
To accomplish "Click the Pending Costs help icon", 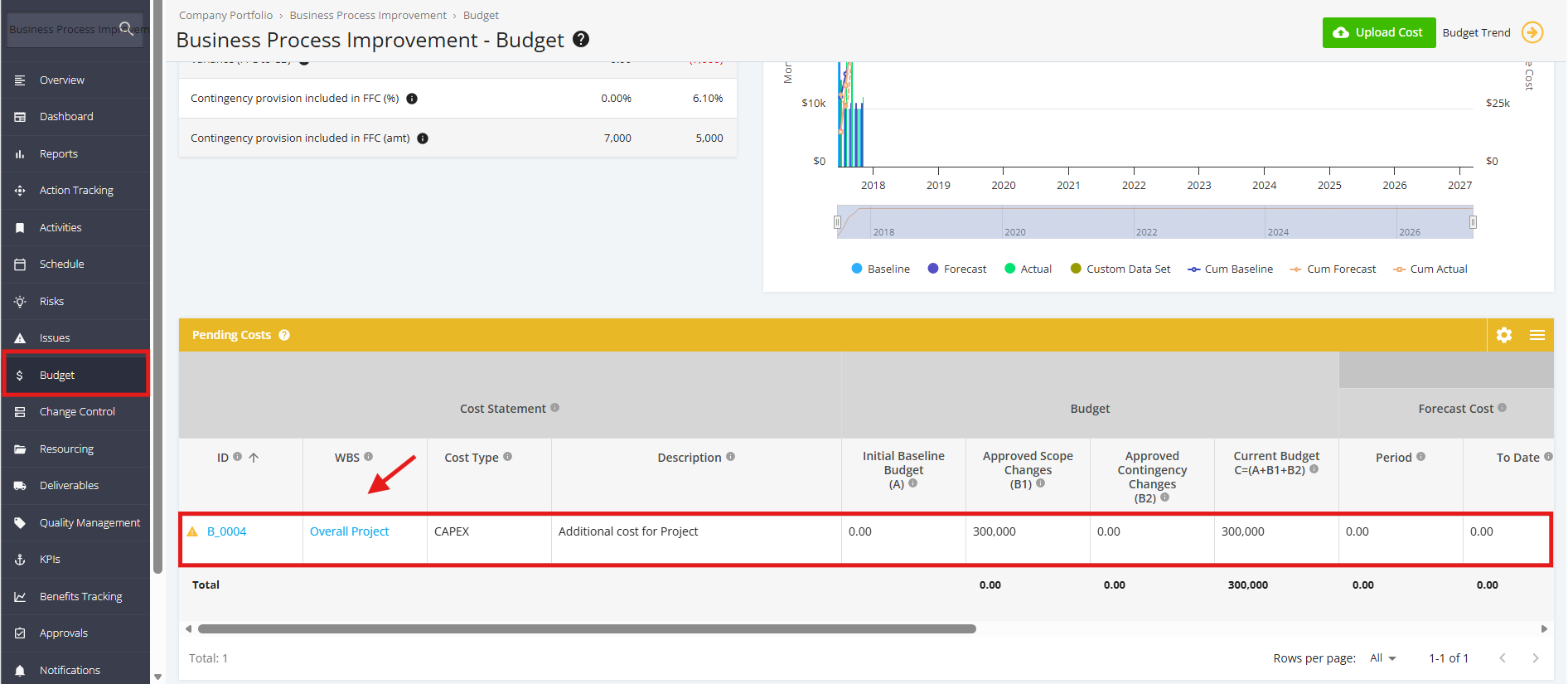I will (x=284, y=335).
